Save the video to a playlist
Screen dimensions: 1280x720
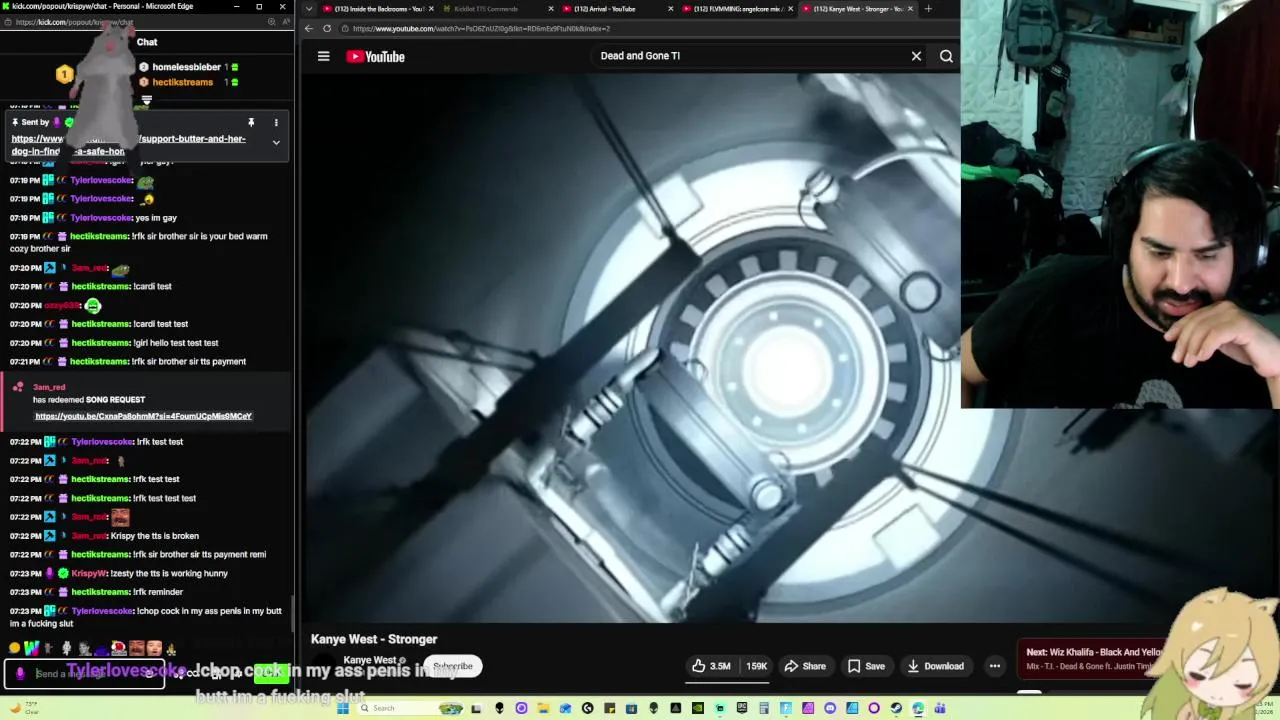[x=866, y=666]
